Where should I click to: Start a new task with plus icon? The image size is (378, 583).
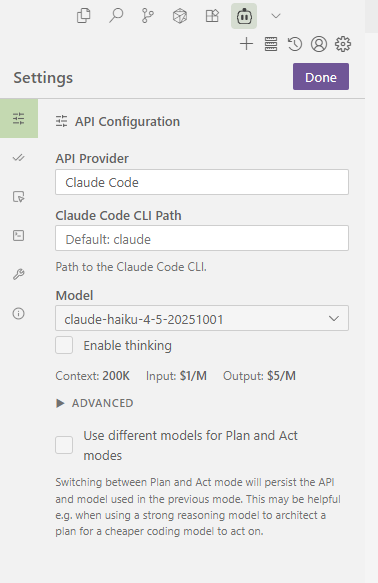click(x=246, y=44)
